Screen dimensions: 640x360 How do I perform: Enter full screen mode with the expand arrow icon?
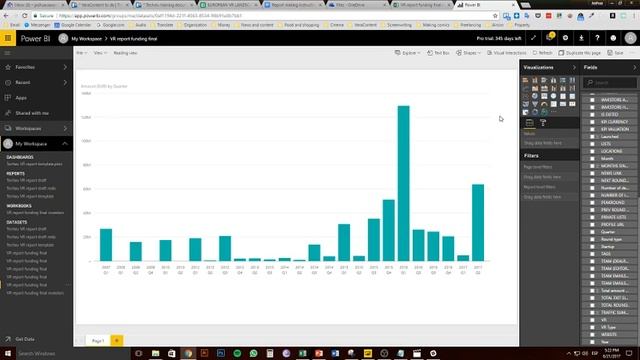click(533, 38)
